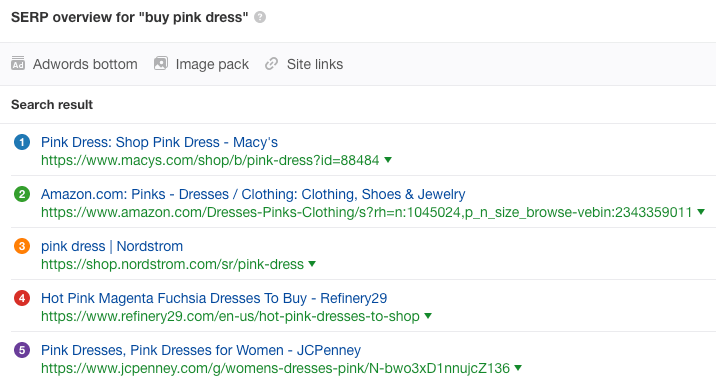Expand the dropdown arrow after macys.com URL
Screen dimensions: 716x379
[x=388, y=160]
